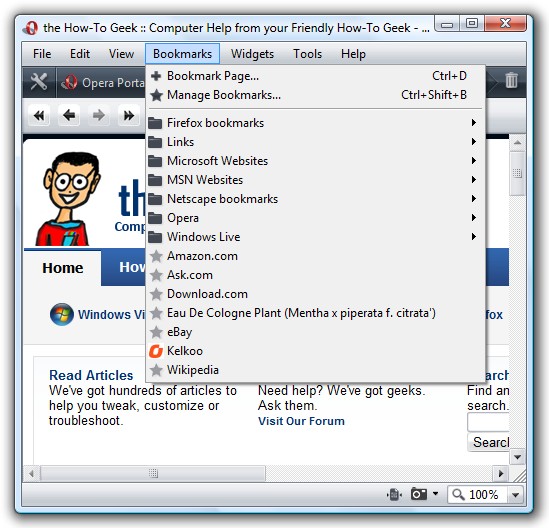The height and width of the screenshot is (528, 549).
Task: Expand MSN Websites submenu arrow
Action: pyautogui.click(x=474, y=180)
